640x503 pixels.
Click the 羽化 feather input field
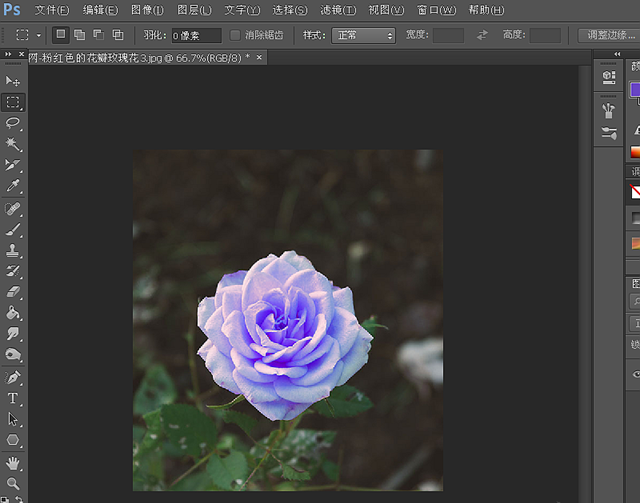click(195, 35)
